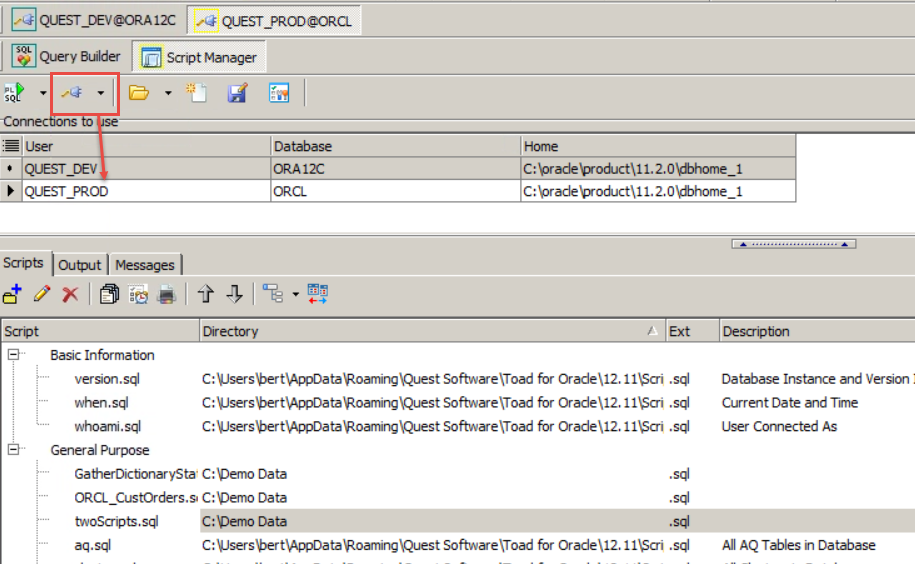Click the add connection plug icon
This screenshot has width=915, height=564.
(72, 93)
